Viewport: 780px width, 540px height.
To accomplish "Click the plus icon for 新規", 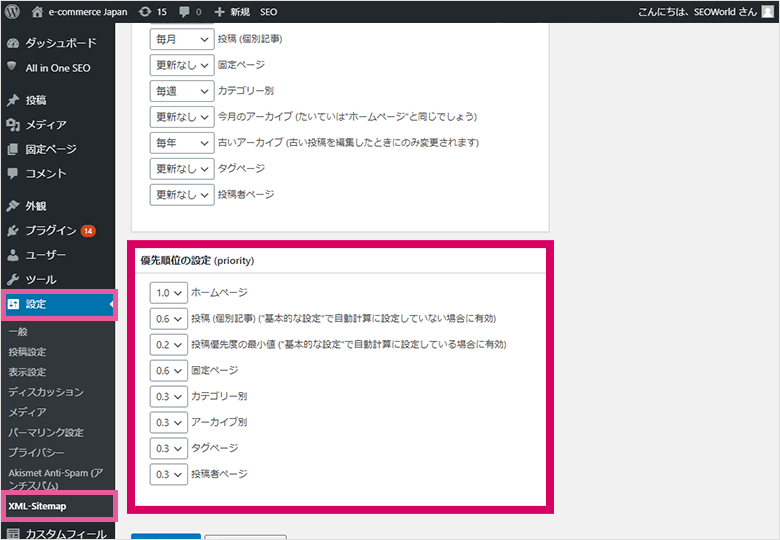I will point(219,12).
